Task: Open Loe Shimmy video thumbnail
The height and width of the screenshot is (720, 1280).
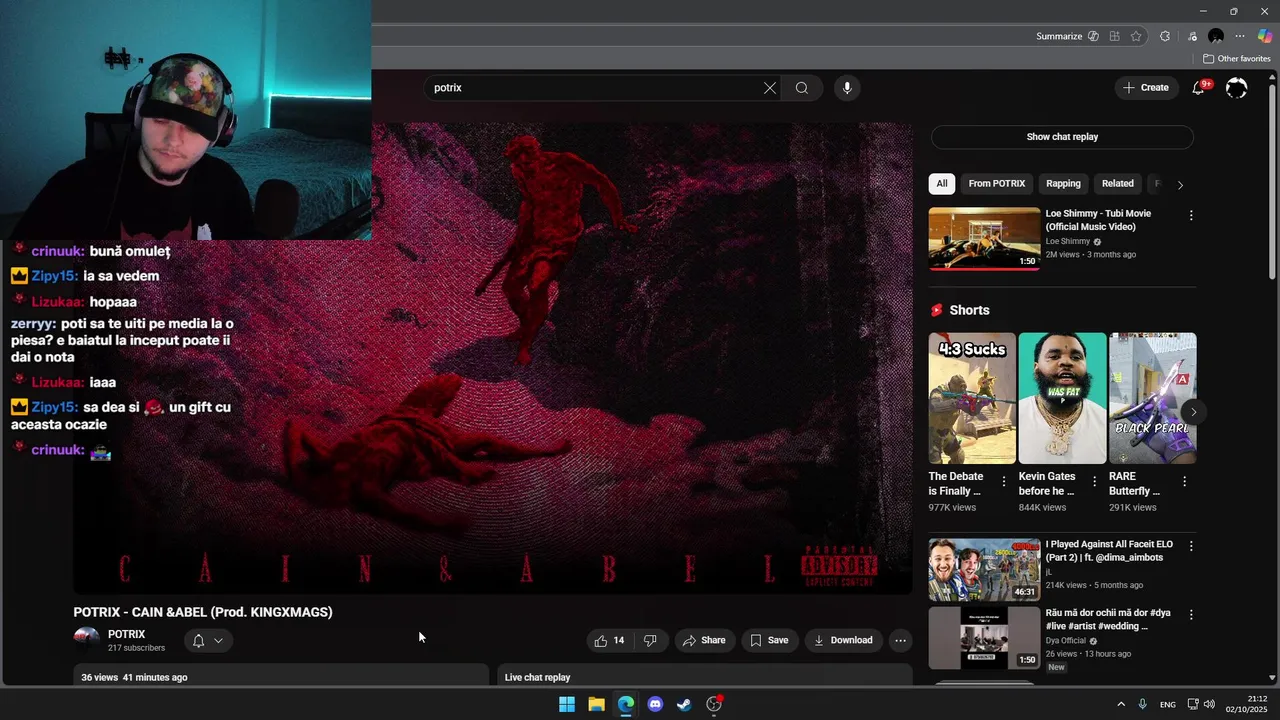Action: pyautogui.click(x=984, y=239)
